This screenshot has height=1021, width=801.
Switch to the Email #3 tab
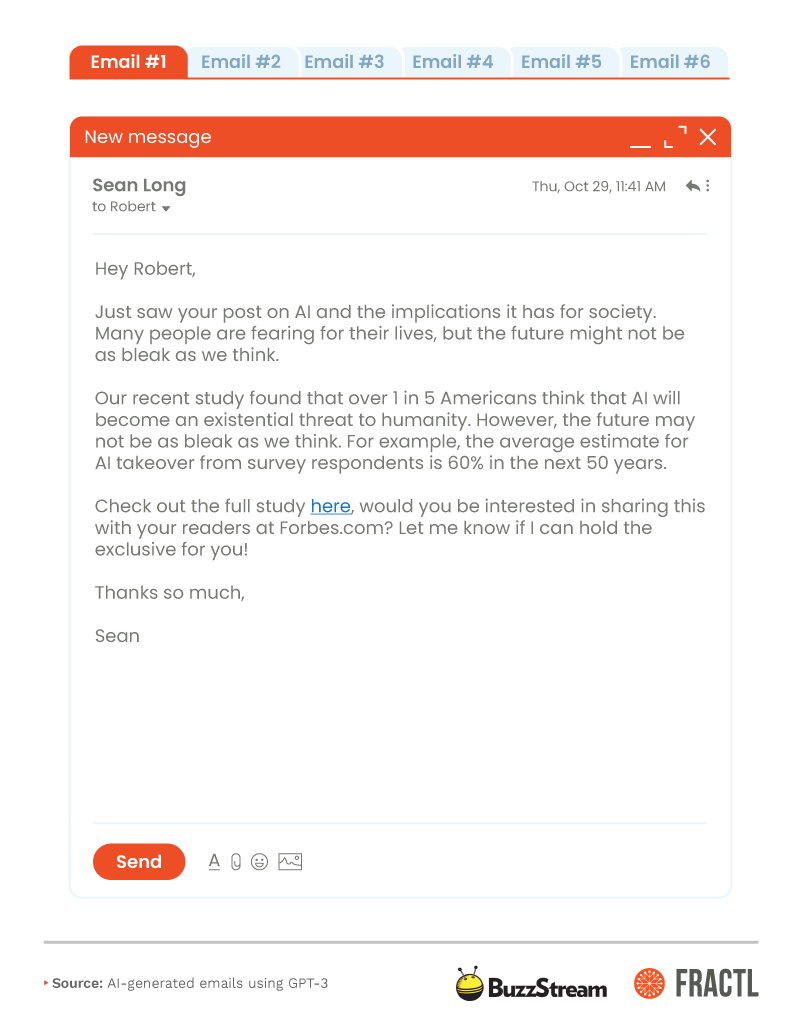pos(344,62)
